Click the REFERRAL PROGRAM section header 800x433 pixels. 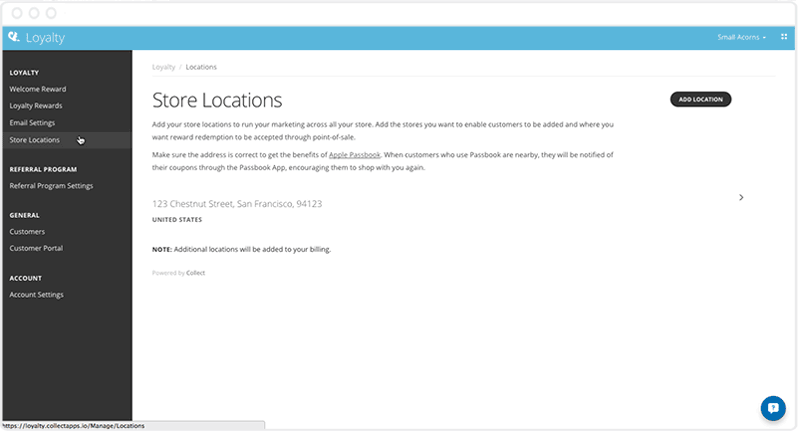[x=43, y=169]
